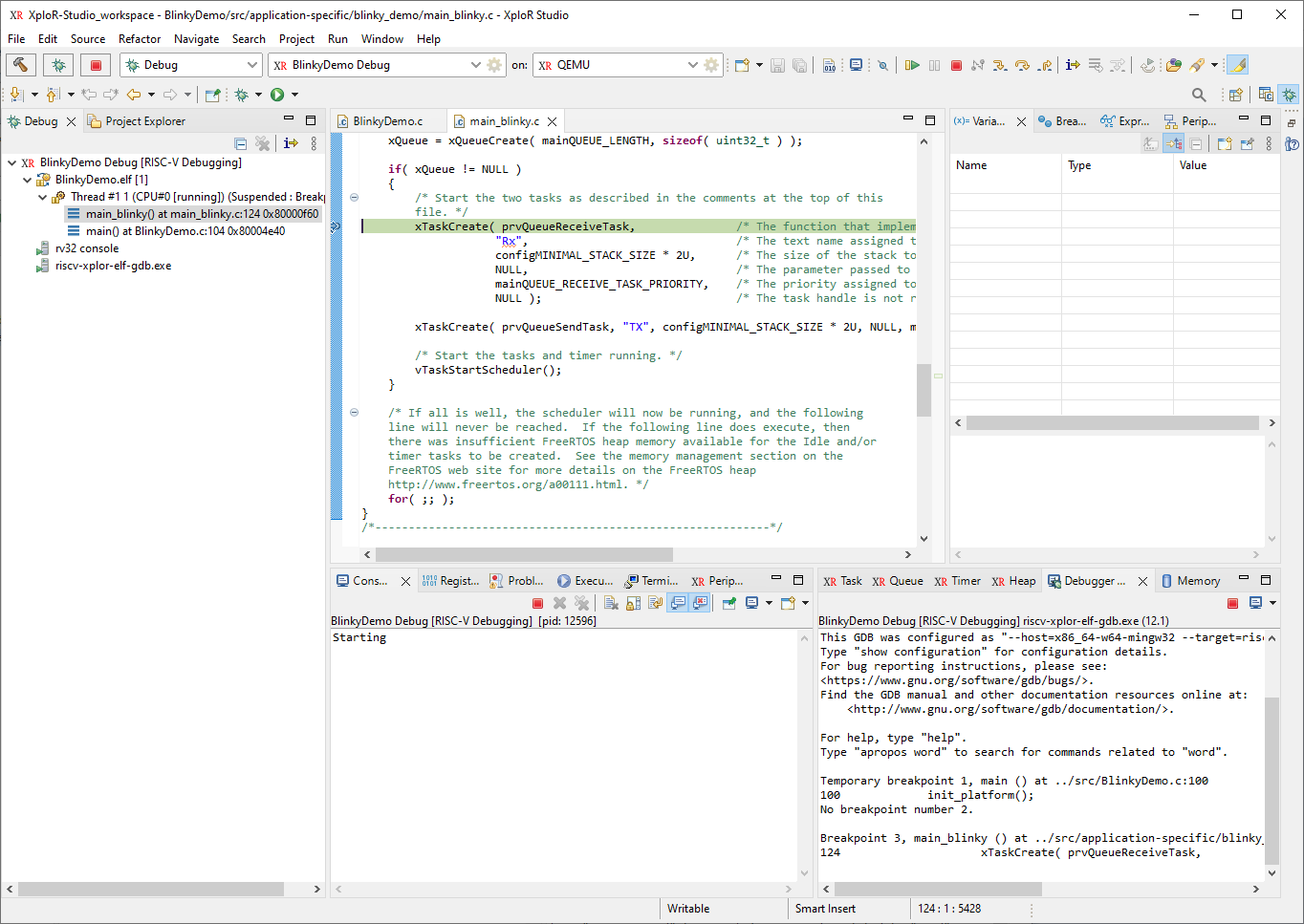The width and height of the screenshot is (1304, 924).
Task: Open the Window menu
Action: (382, 39)
